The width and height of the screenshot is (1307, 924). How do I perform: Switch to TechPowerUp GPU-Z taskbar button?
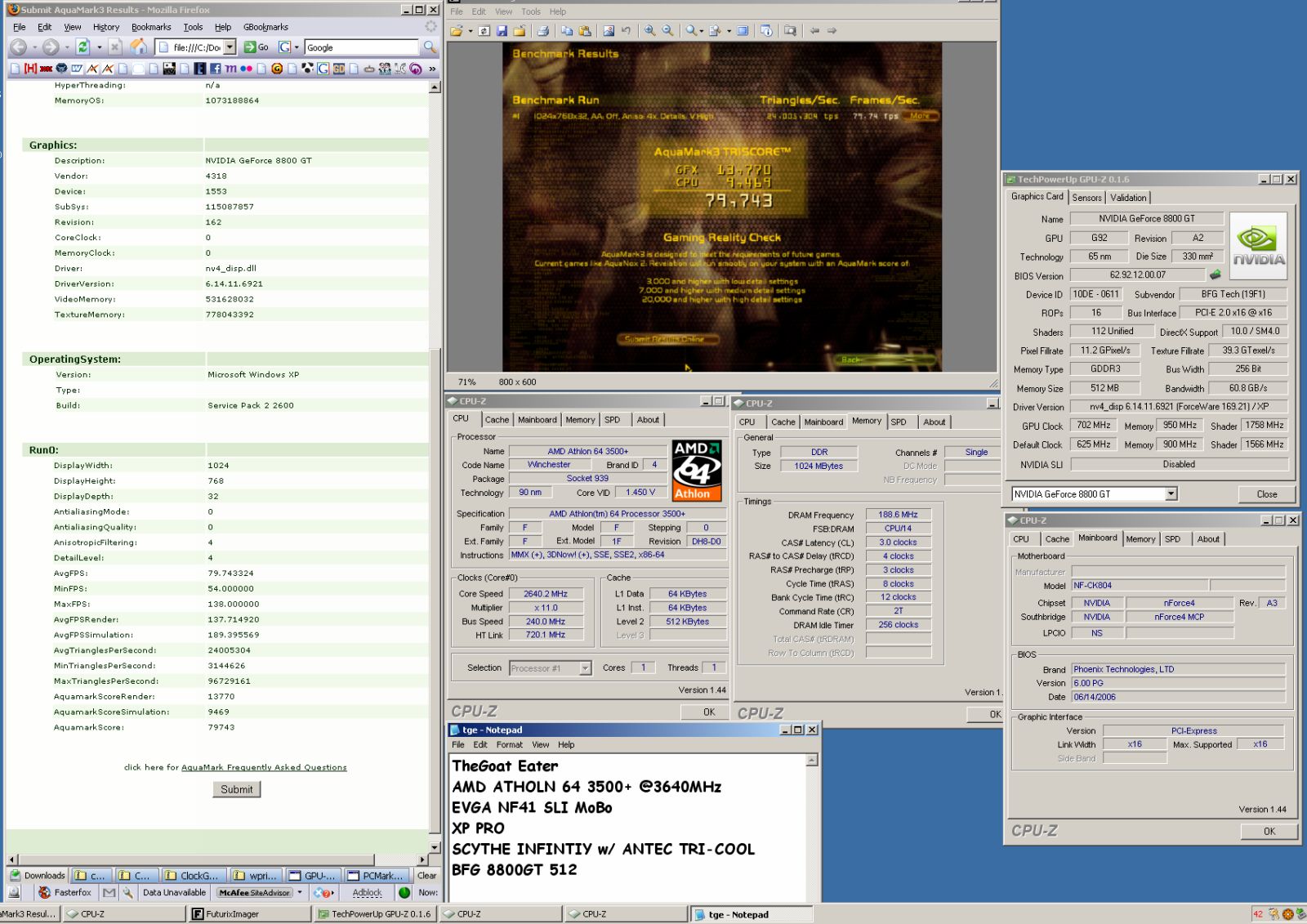374,914
